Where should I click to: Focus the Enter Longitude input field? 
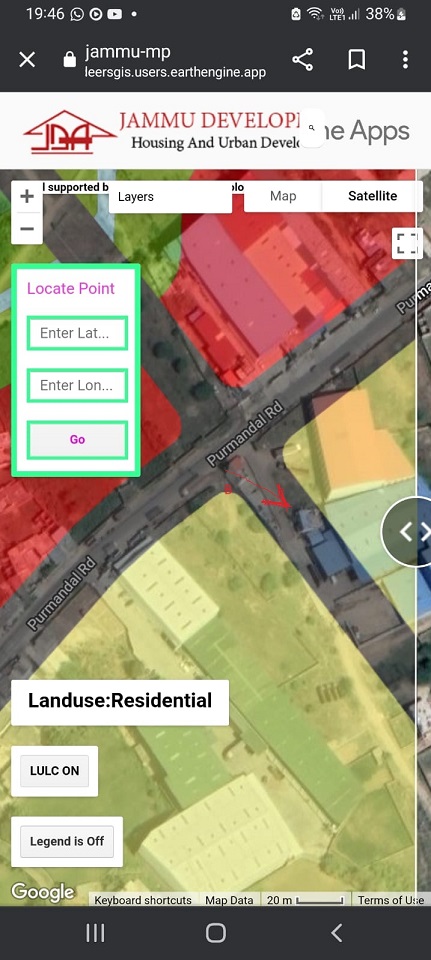coord(77,385)
